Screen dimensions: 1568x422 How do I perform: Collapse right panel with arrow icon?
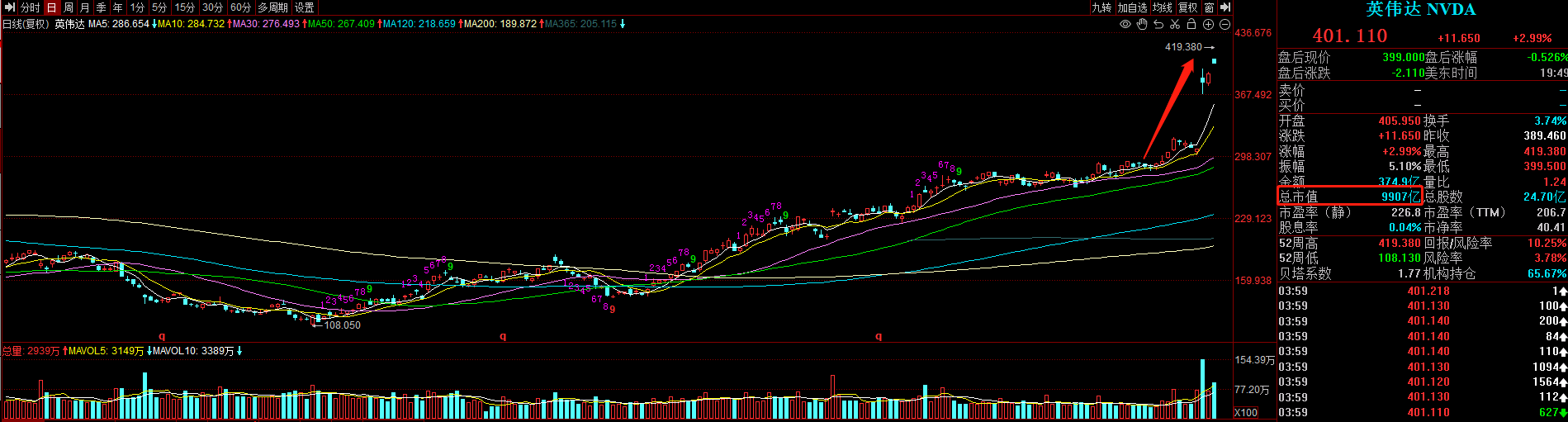(1225, 7)
